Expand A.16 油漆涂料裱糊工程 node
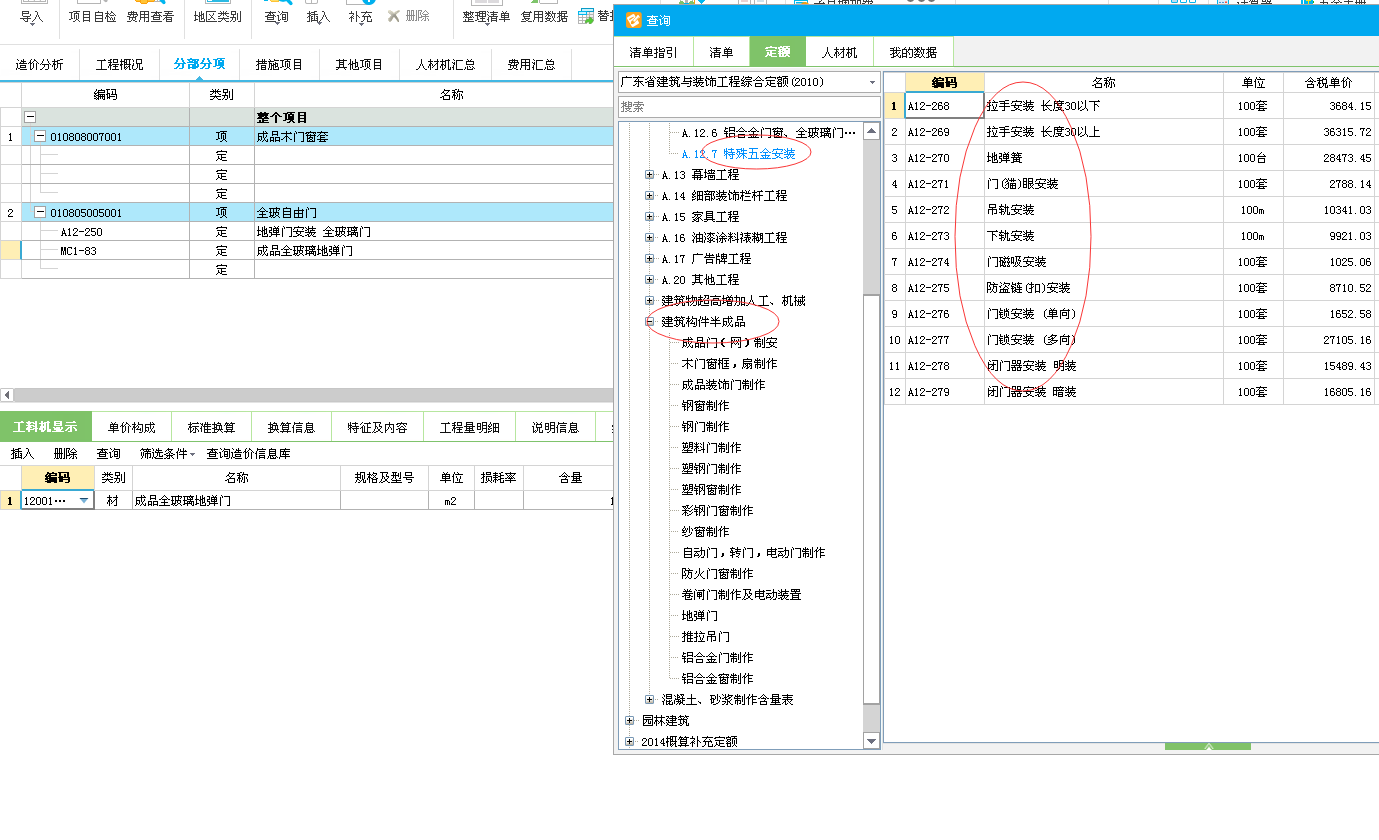1379x840 pixels. click(x=650, y=237)
